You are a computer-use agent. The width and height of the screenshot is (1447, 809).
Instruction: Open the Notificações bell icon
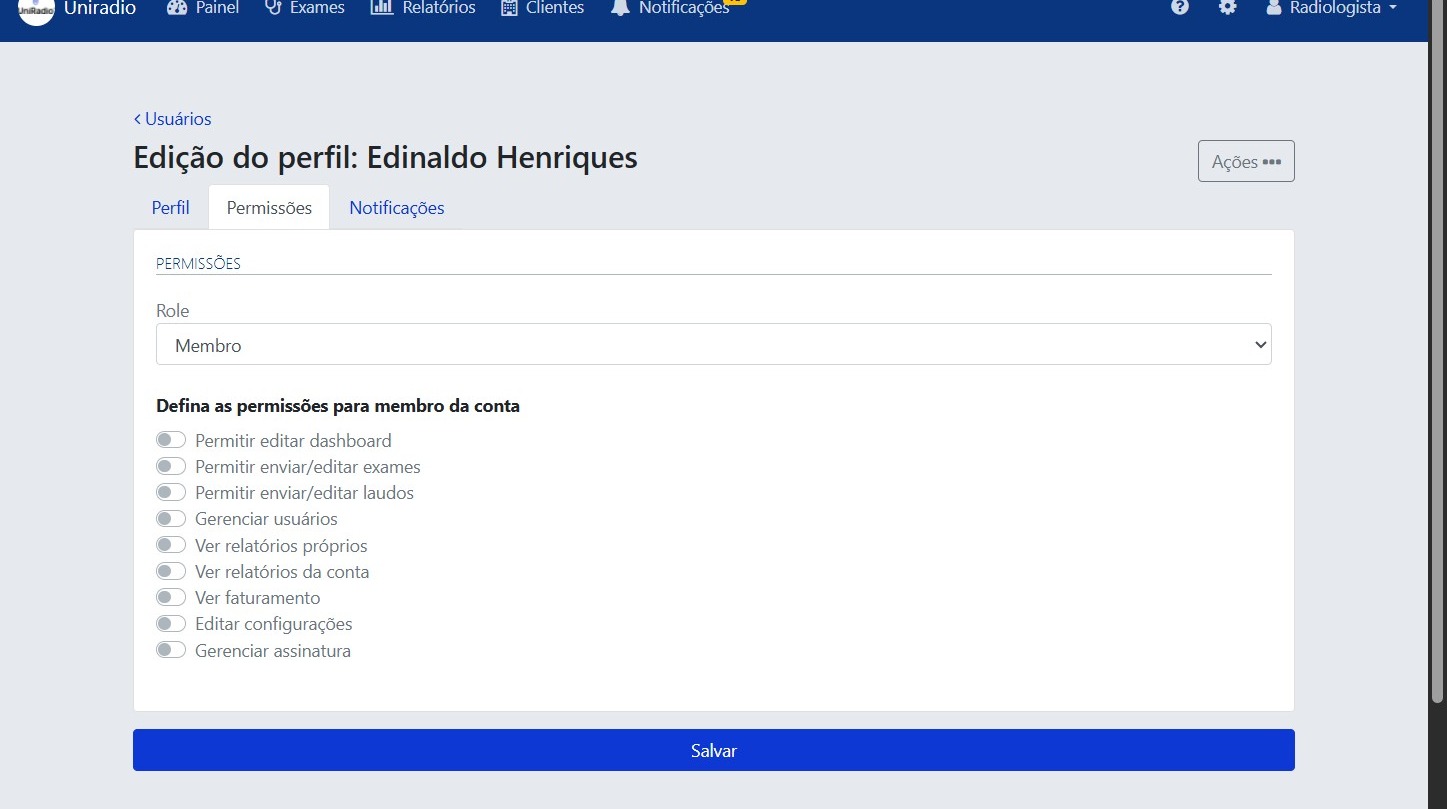click(620, 8)
